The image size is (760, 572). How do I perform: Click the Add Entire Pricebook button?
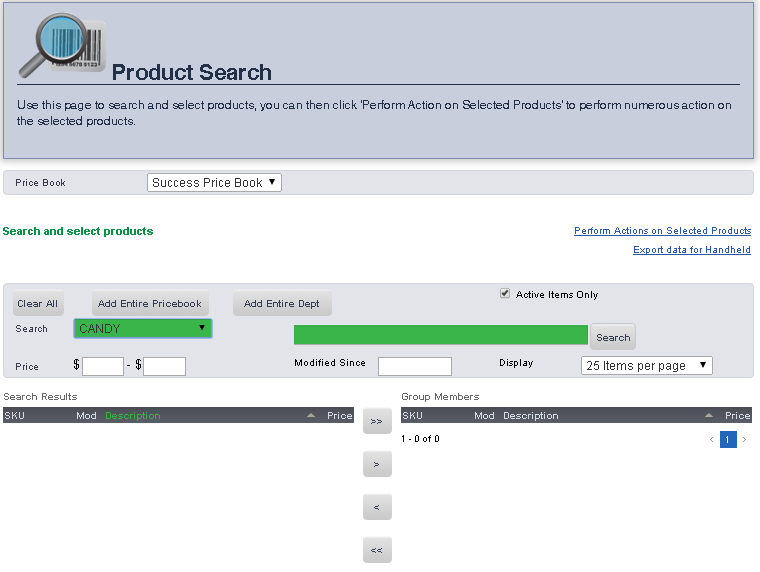coord(150,303)
